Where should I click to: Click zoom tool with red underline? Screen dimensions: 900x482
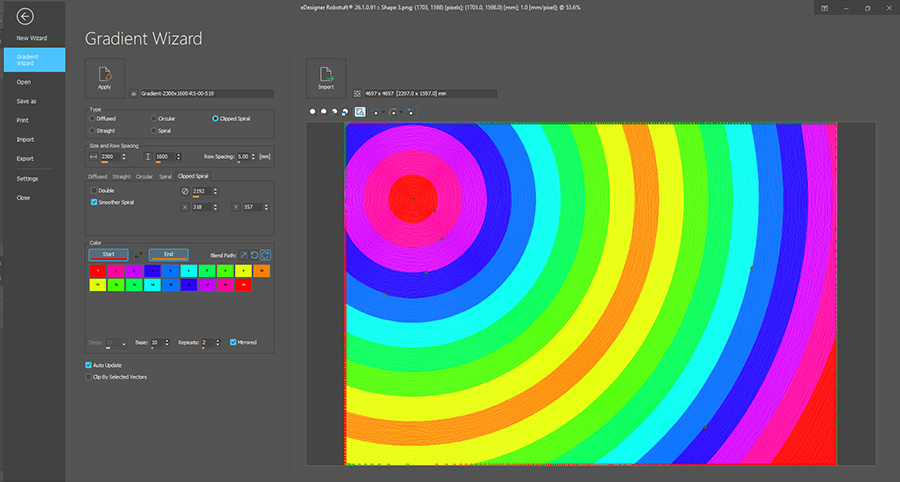324,112
